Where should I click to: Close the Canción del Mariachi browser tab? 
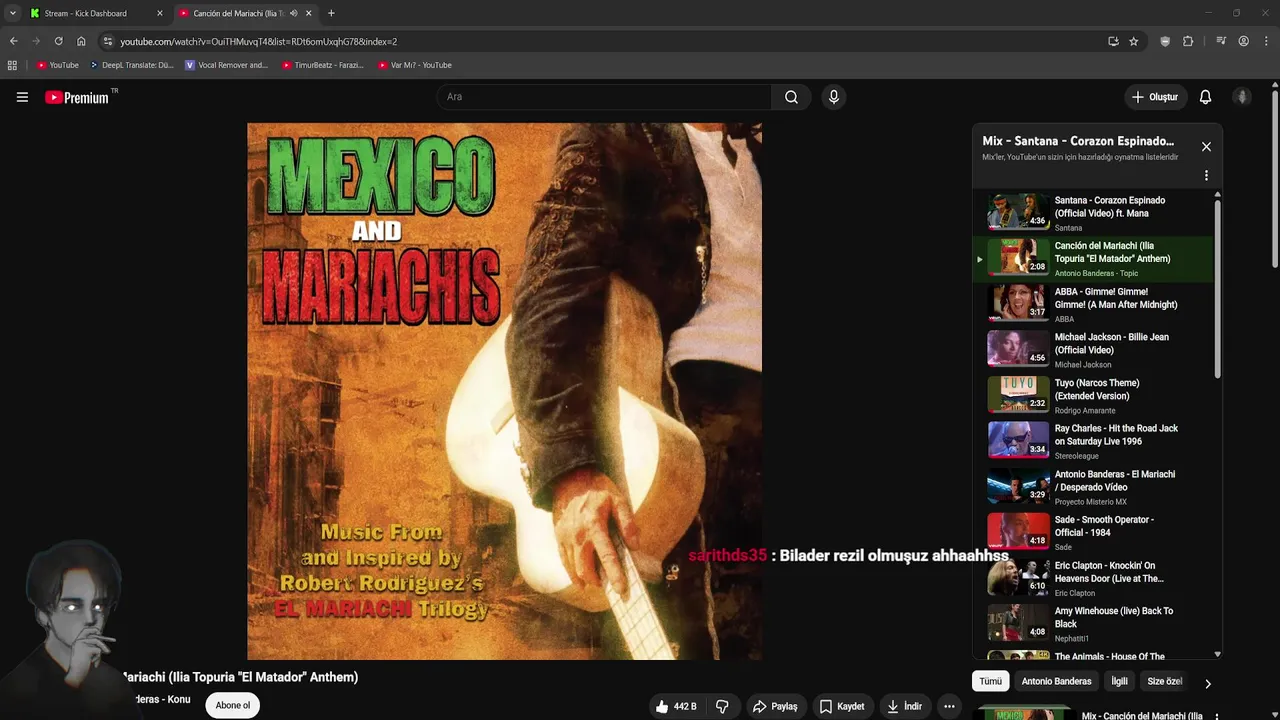click(309, 13)
